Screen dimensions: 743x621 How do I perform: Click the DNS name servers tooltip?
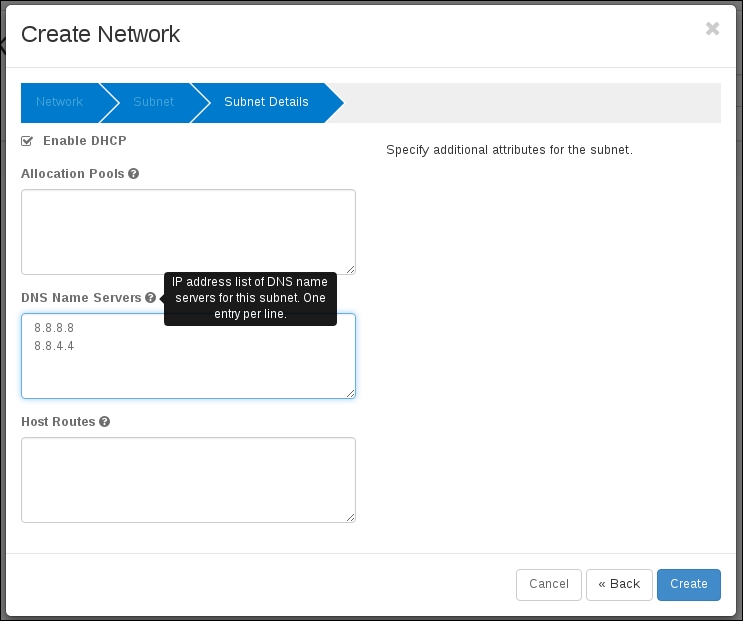pyautogui.click(x=251, y=298)
